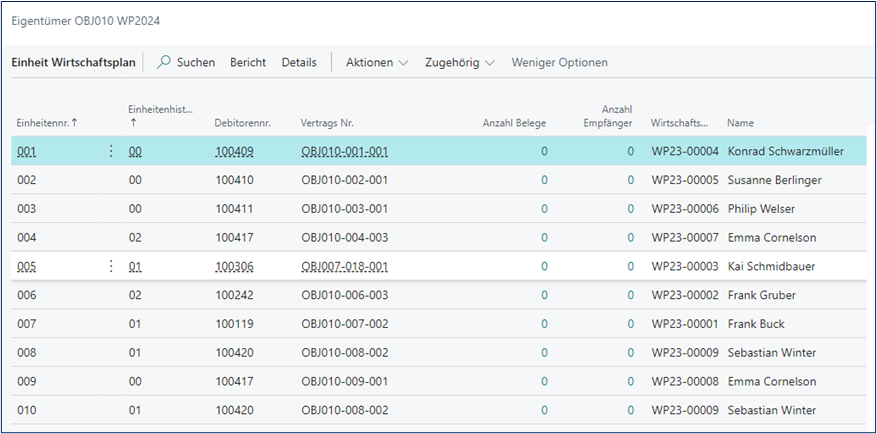Open the Bericht menu
Image resolution: width=877 pixels, height=434 pixels.
click(248, 62)
